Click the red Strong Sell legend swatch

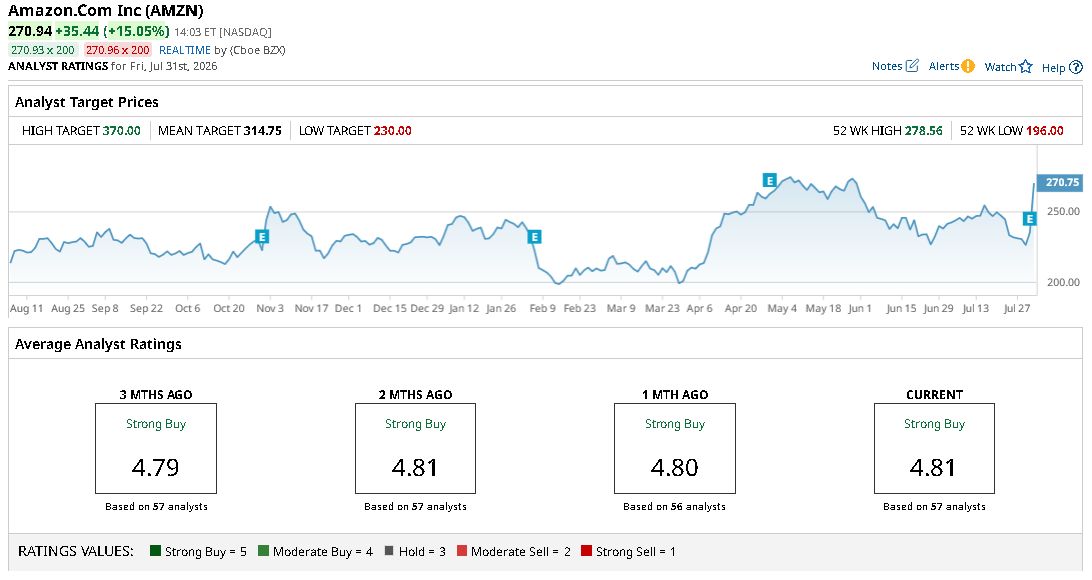[x=586, y=551]
